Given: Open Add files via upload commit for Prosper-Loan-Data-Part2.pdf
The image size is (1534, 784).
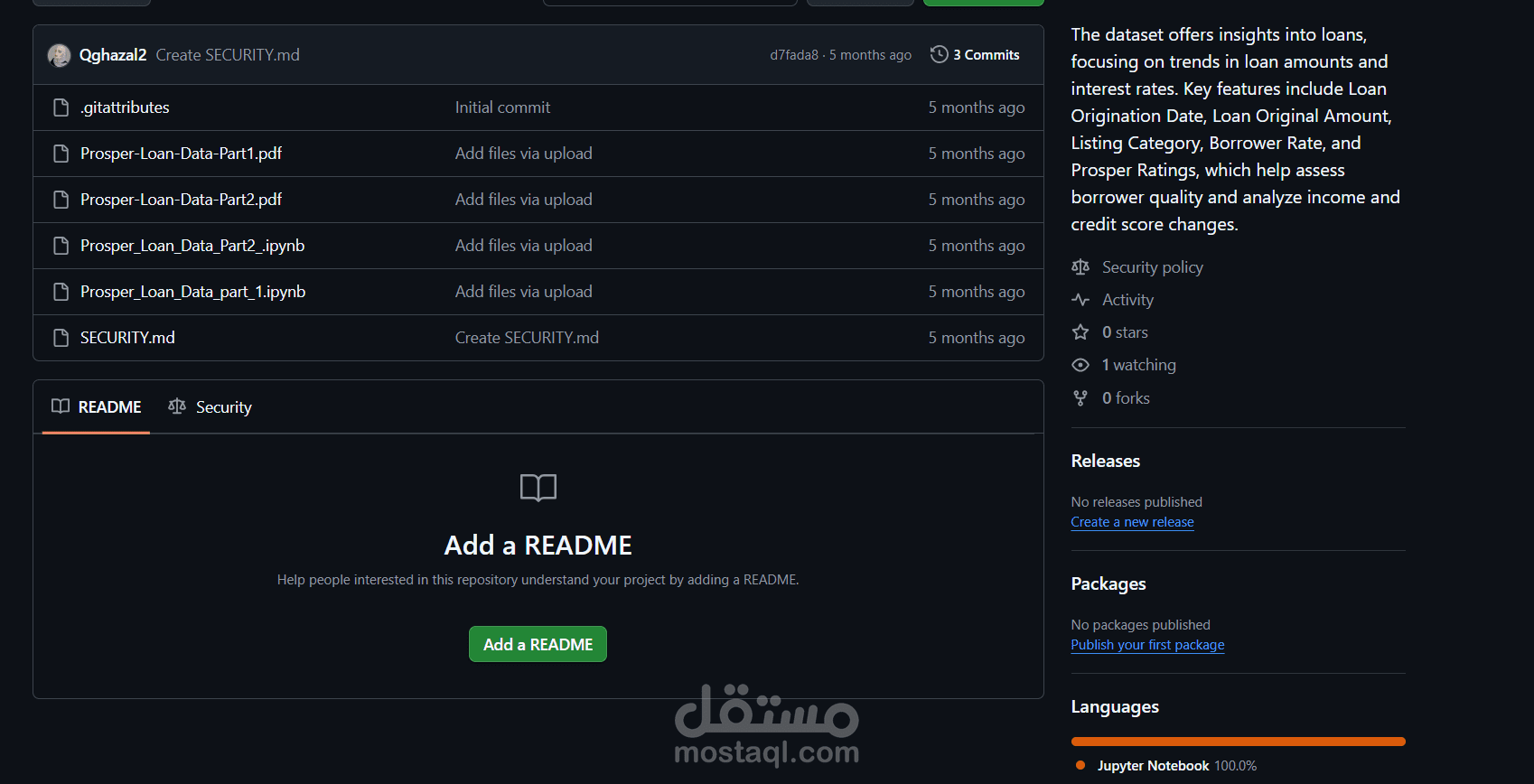Looking at the screenshot, I should (x=524, y=200).
